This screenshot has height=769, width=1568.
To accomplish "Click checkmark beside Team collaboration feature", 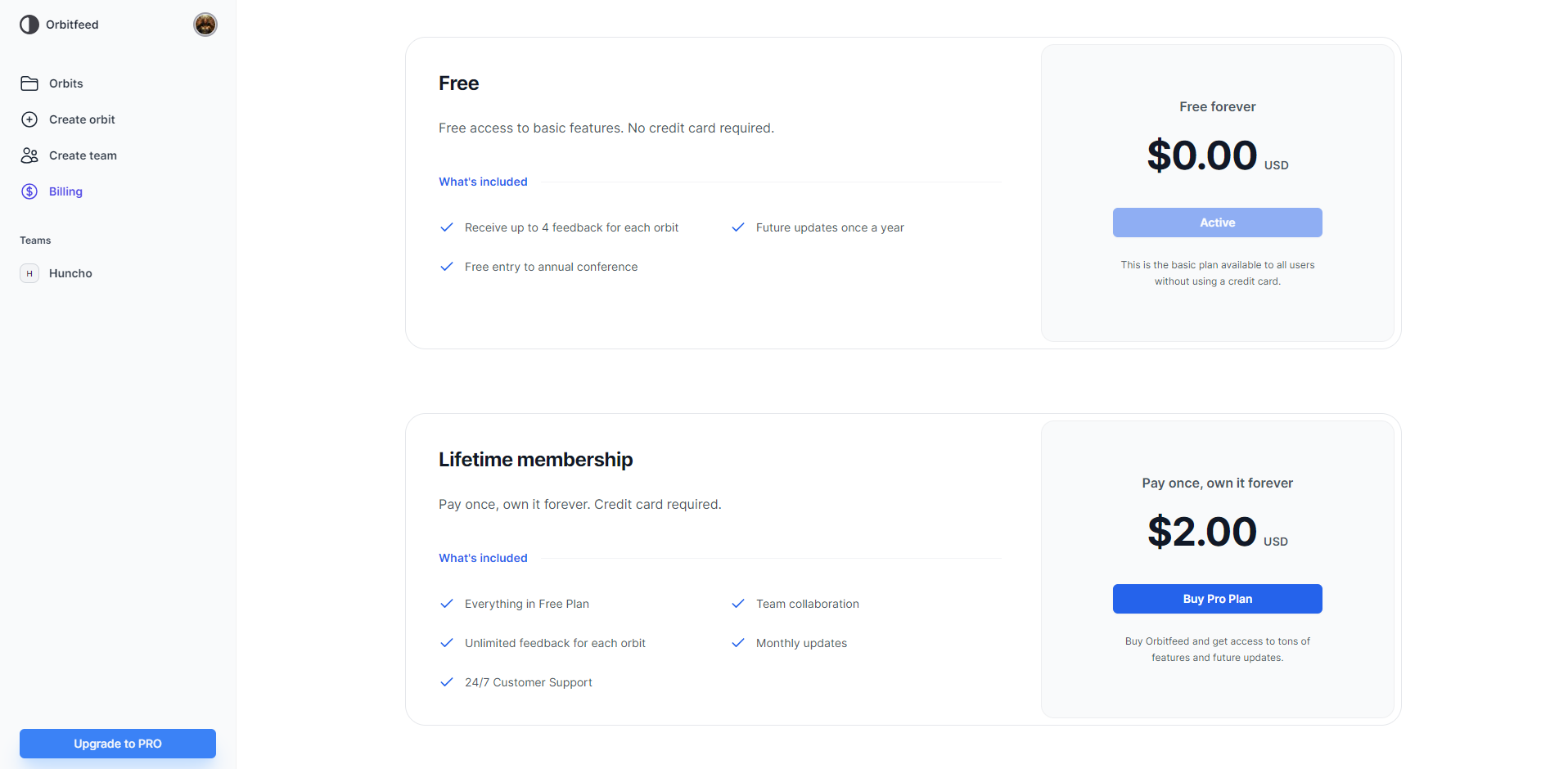I will (x=738, y=604).
